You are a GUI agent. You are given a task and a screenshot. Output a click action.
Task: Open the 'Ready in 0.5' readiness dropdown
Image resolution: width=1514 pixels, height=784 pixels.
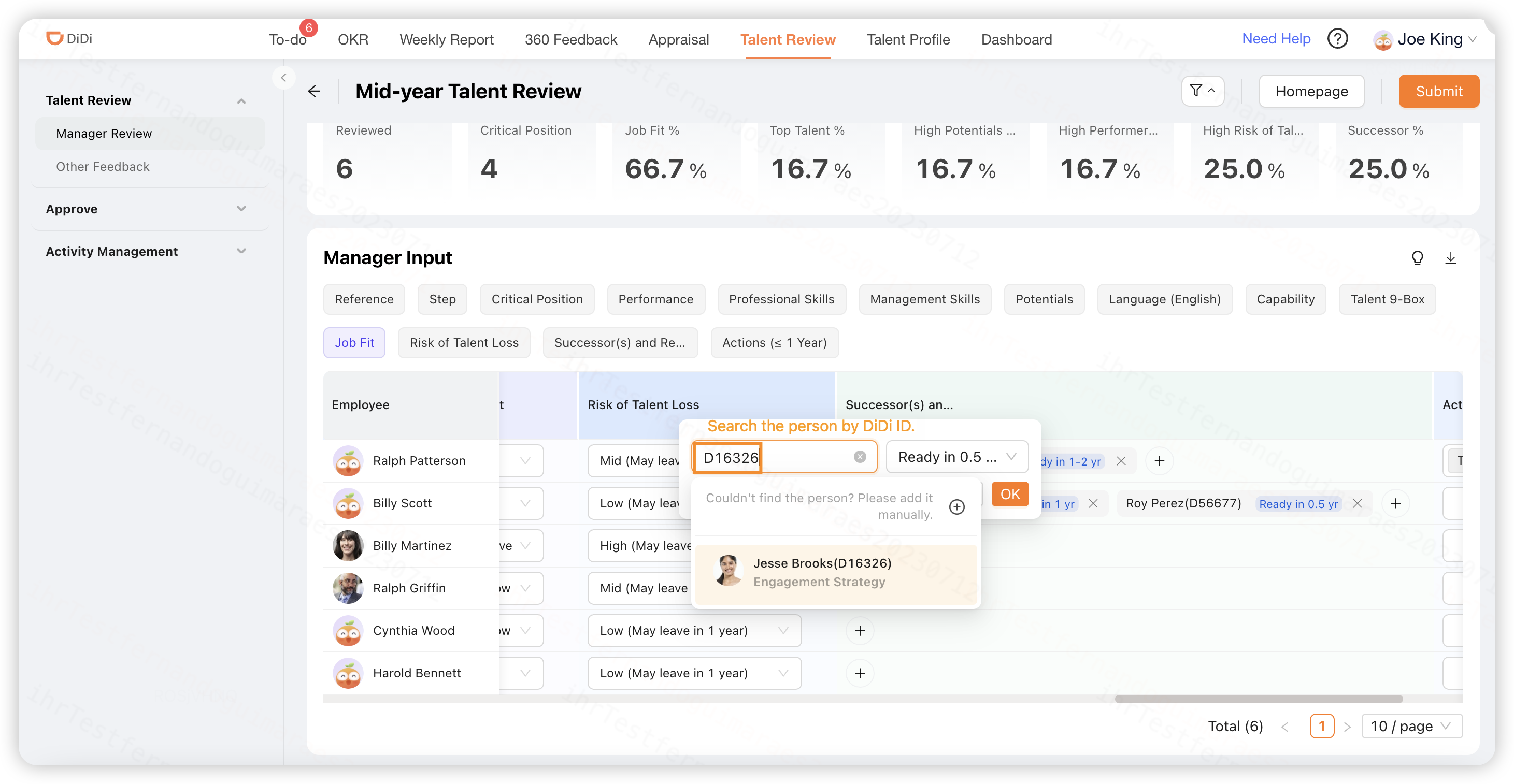[956, 456]
